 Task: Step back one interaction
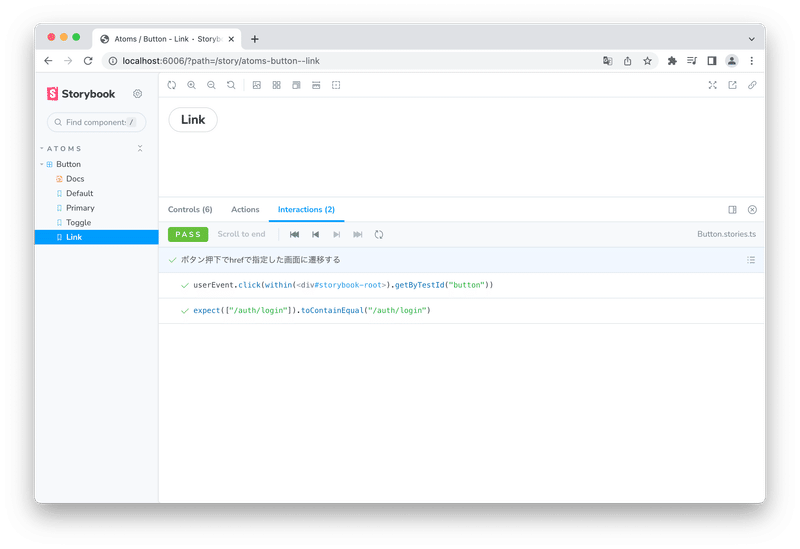tap(315, 234)
